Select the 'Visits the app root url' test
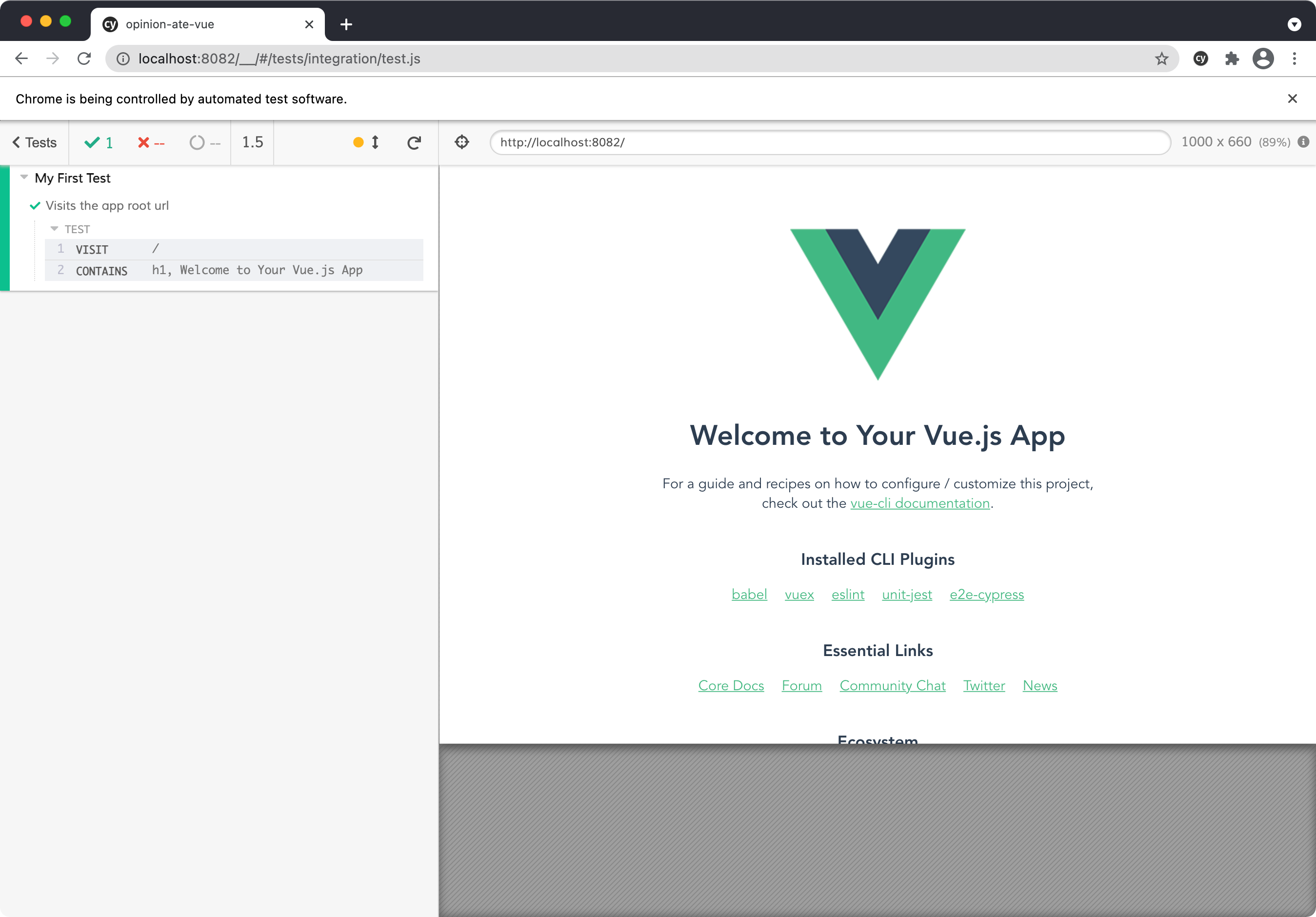 pos(107,206)
